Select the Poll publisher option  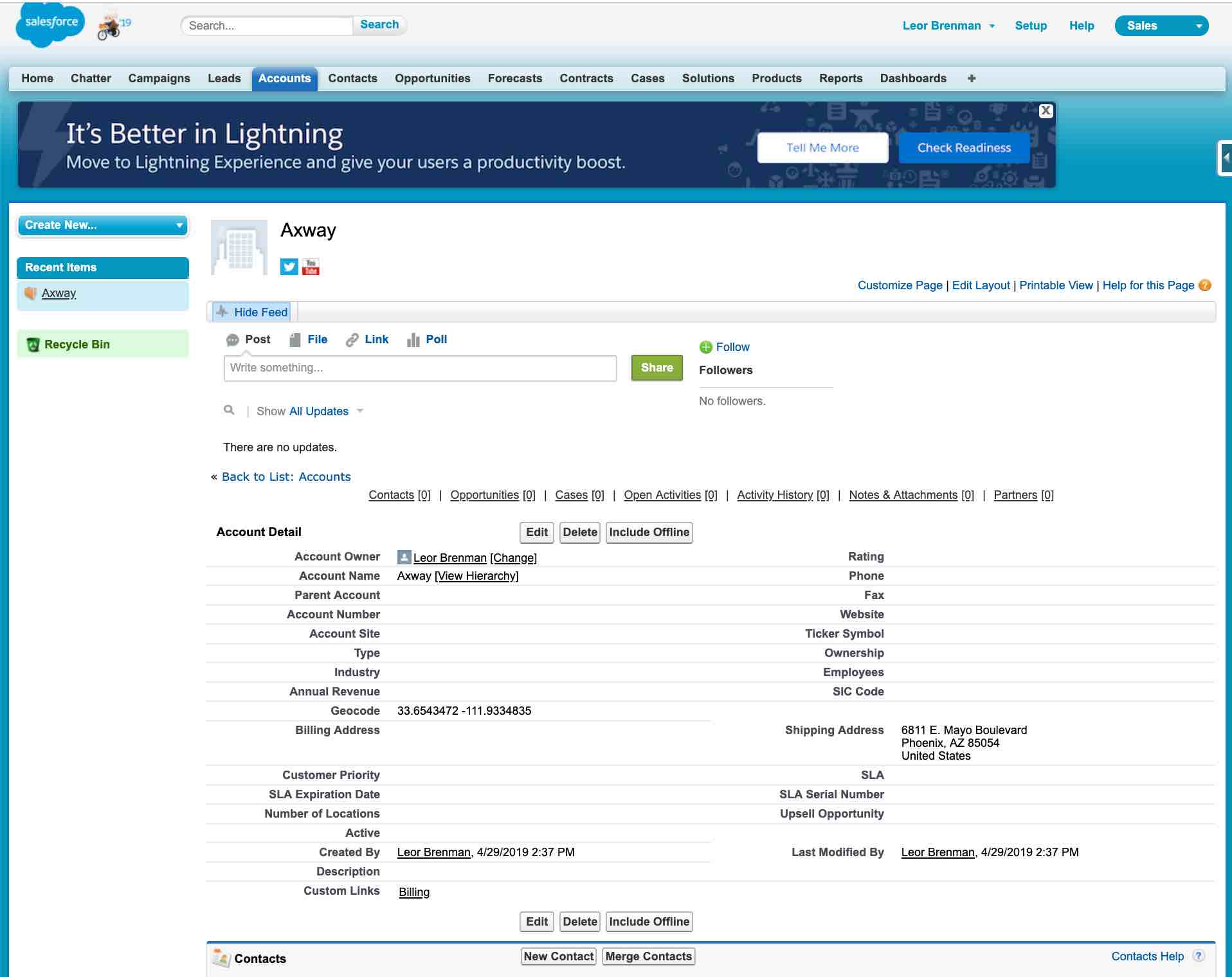pos(427,339)
